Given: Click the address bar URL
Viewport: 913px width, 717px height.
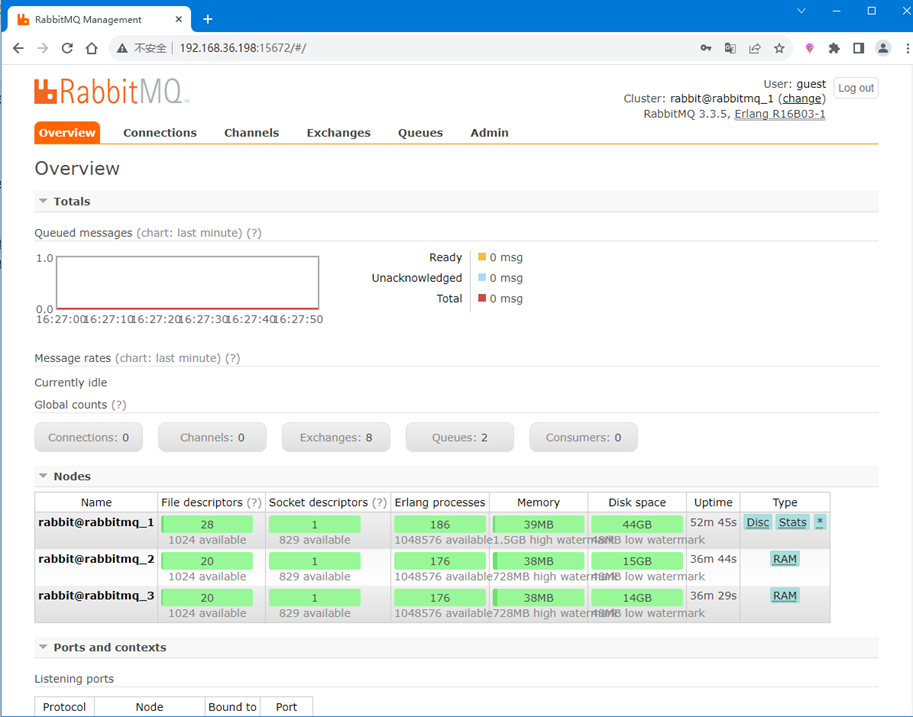Looking at the screenshot, I should click(243, 48).
